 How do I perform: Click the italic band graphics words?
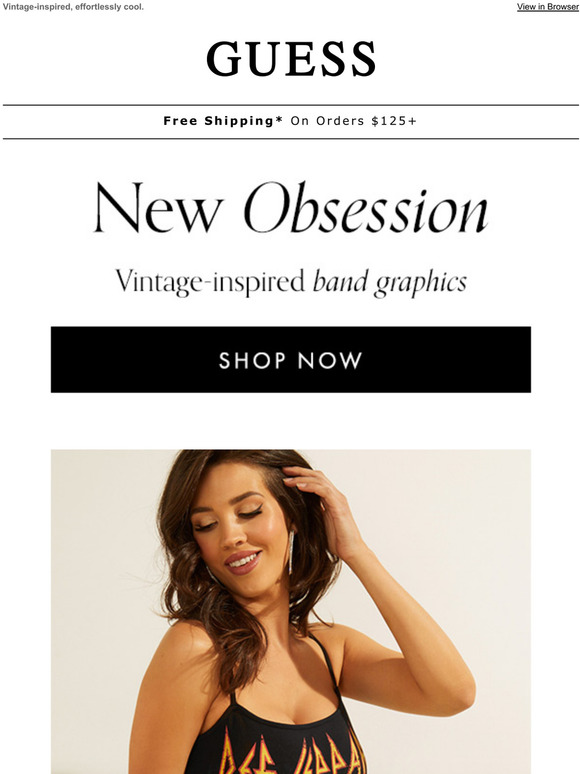pos(390,282)
